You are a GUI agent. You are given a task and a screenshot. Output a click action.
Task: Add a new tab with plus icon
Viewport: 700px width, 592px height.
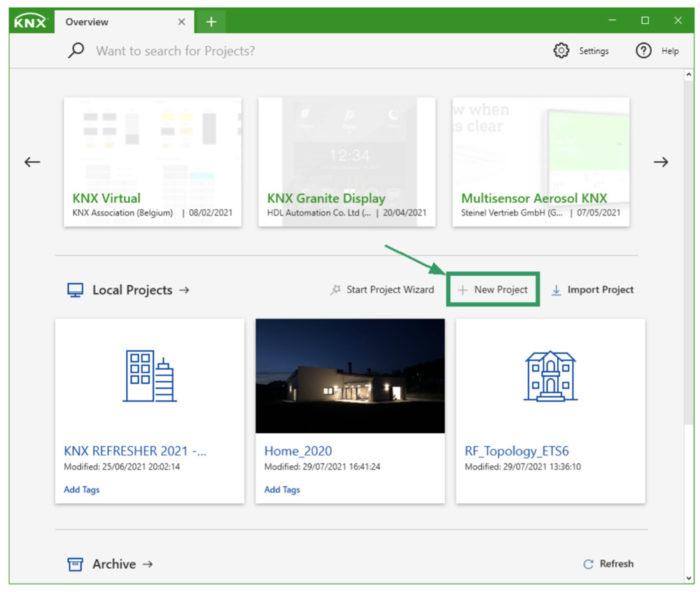tap(211, 21)
